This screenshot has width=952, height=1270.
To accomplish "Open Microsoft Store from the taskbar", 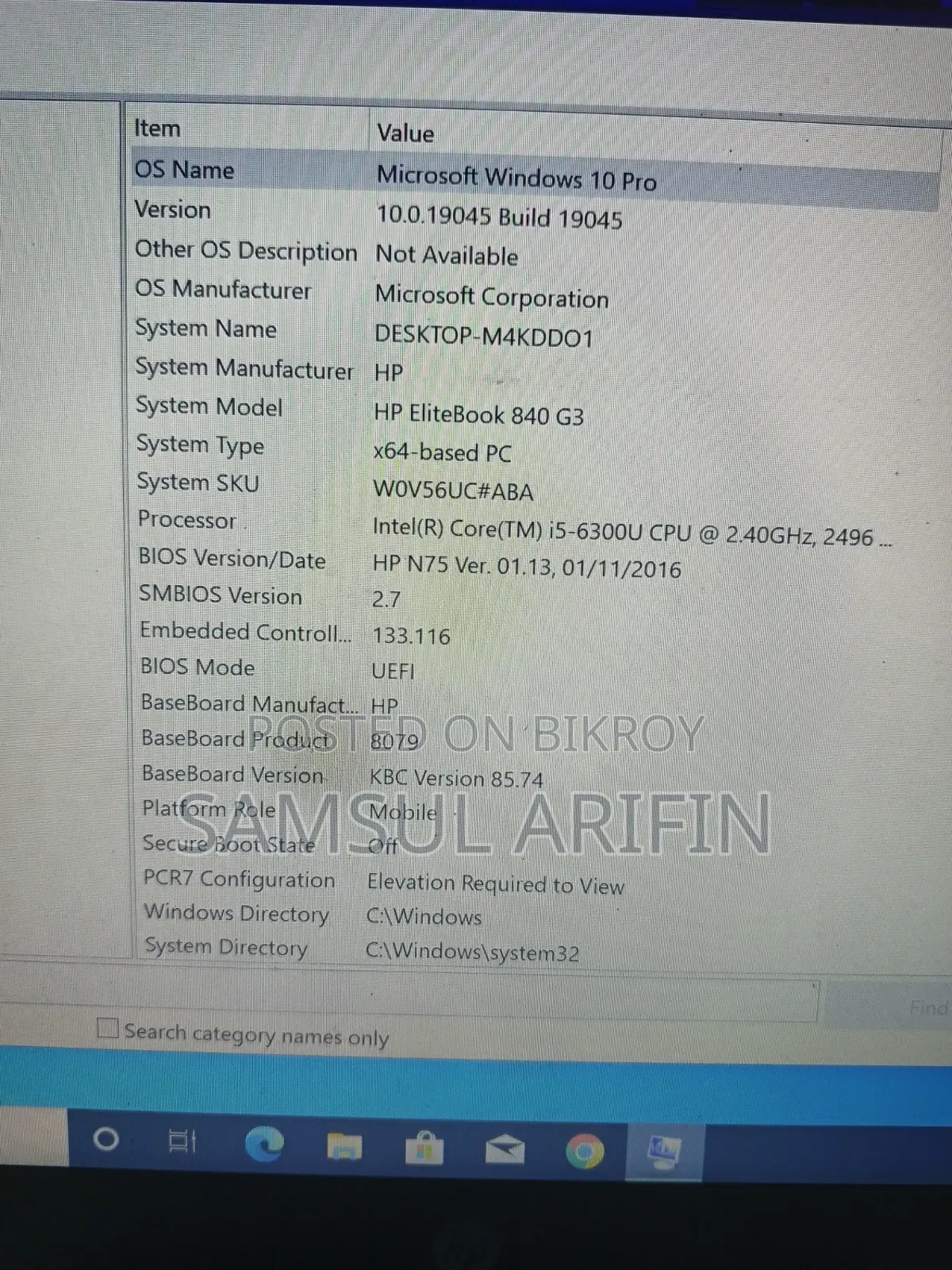I will [424, 1148].
